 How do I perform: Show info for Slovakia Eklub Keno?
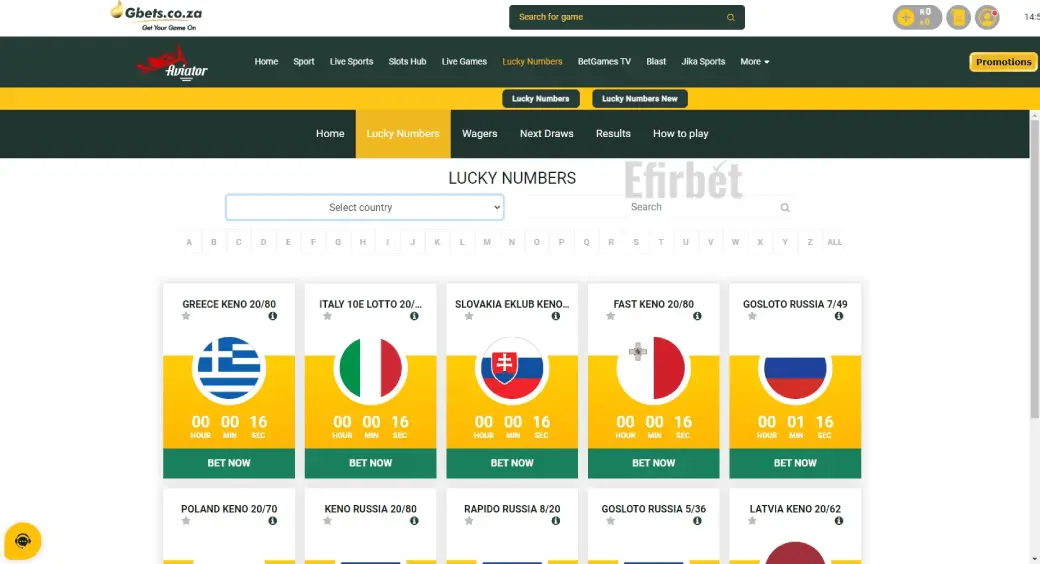(x=556, y=316)
